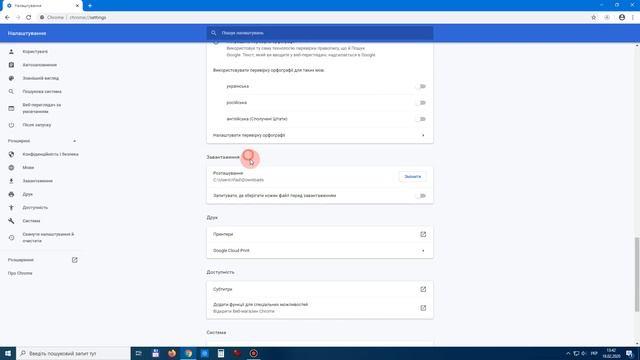
Task: Click the Мови globe icon
Action: point(11,168)
